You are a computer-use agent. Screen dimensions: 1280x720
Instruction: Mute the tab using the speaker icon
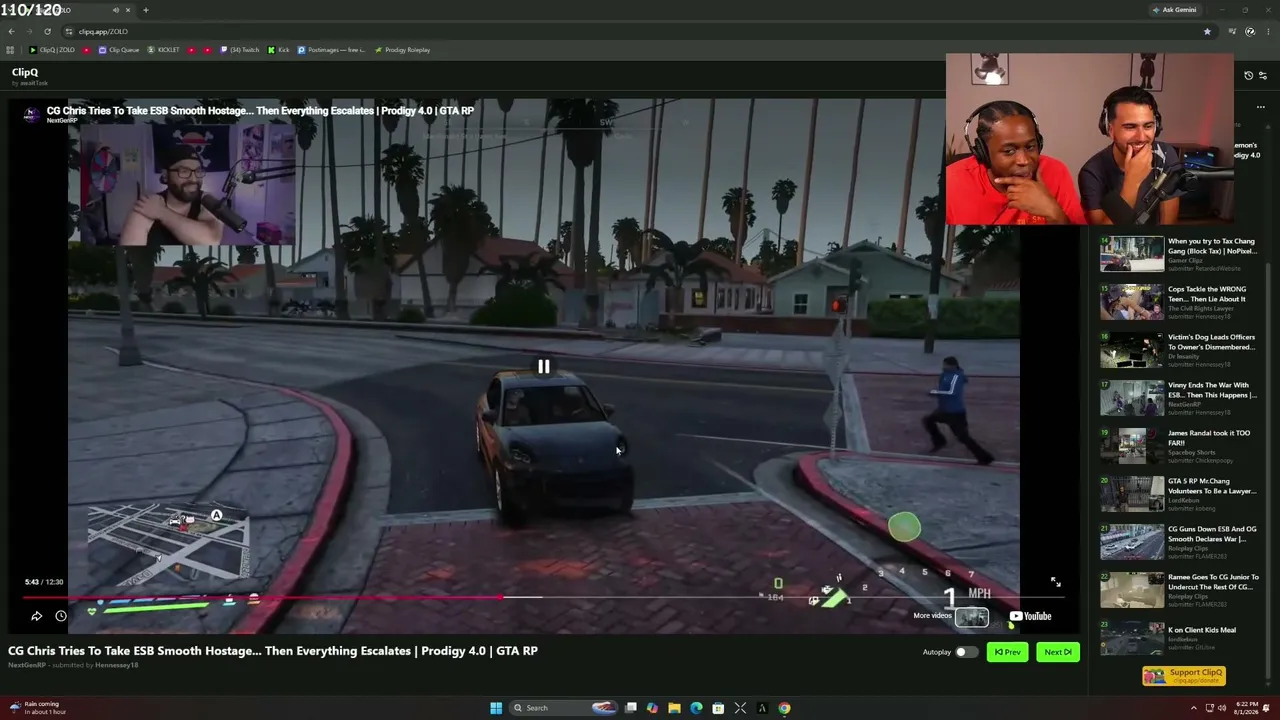116,10
